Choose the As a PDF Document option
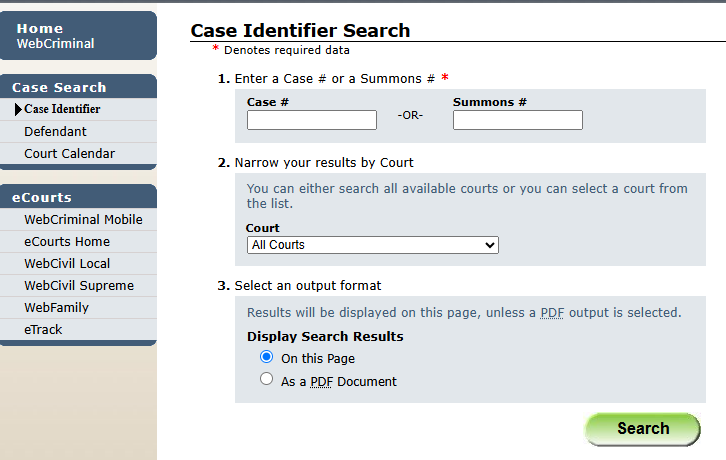 coord(266,379)
